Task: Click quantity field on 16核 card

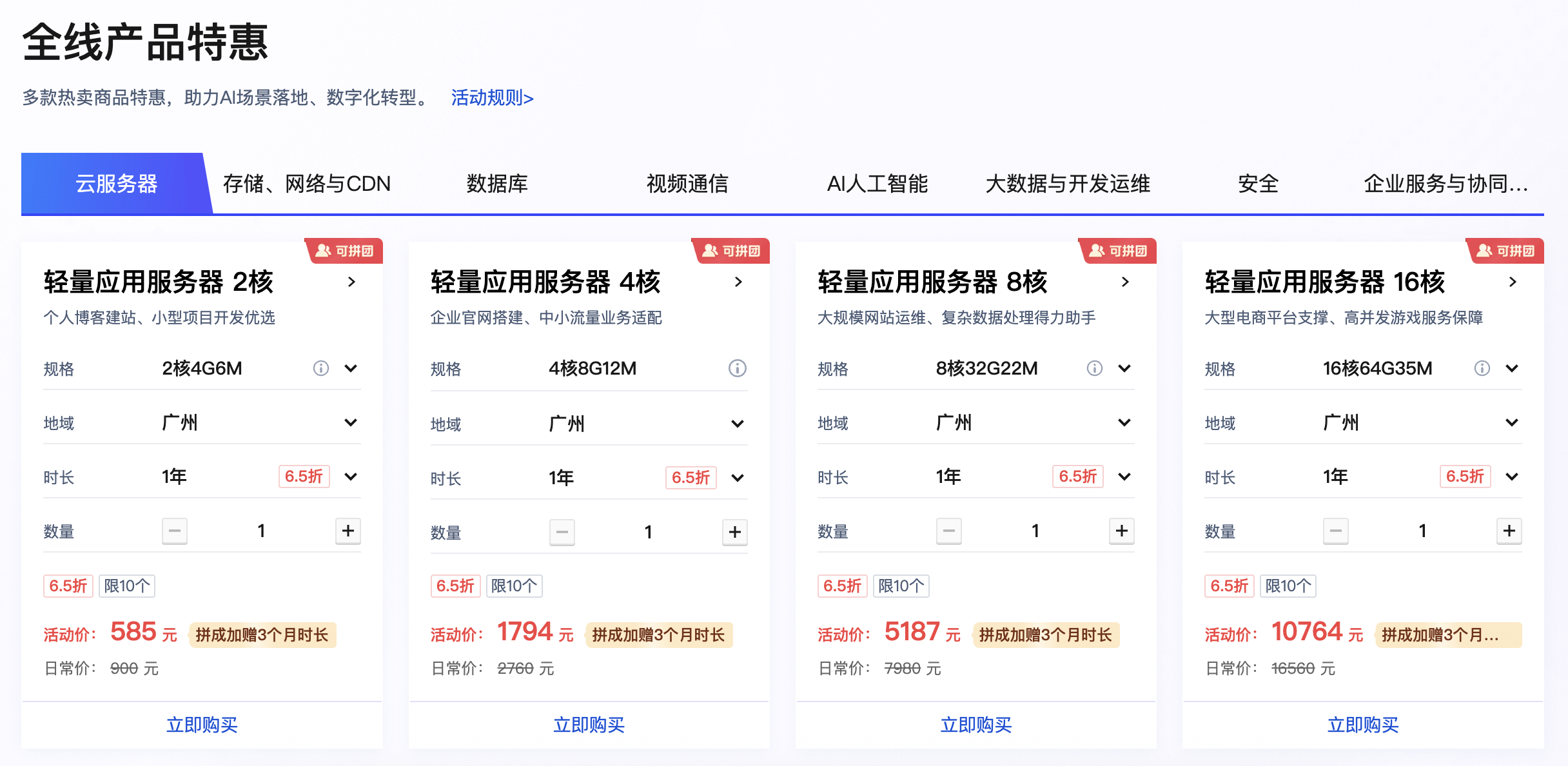Action: point(1422,531)
